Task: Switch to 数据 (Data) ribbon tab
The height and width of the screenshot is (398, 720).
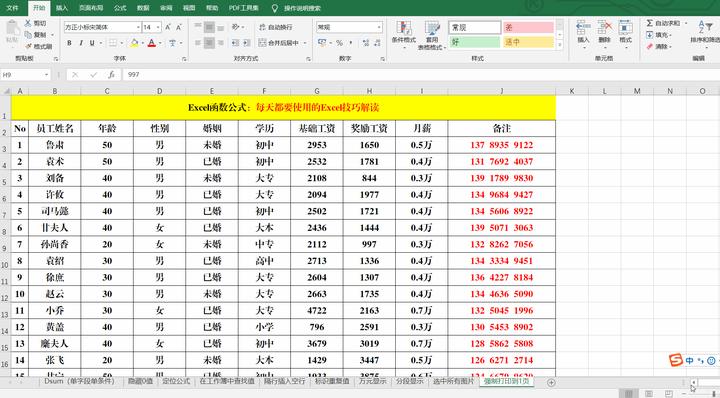Action: 143,8
